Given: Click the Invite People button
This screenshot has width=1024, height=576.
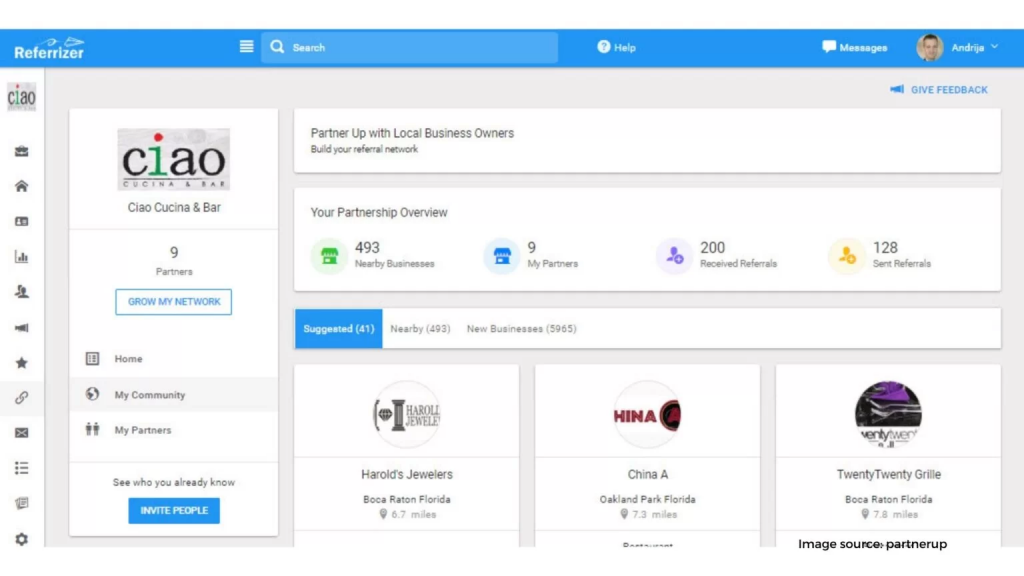Looking at the screenshot, I should click(x=174, y=511).
